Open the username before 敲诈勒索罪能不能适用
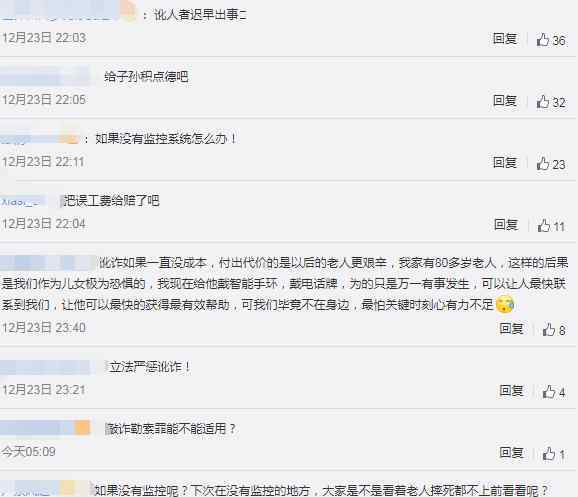 pyautogui.click(x=45, y=428)
